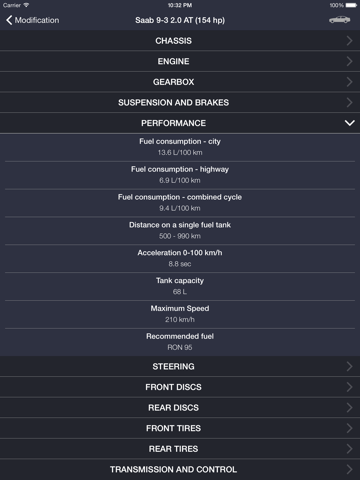Open the REAR DISCS section

pyautogui.click(x=180, y=408)
